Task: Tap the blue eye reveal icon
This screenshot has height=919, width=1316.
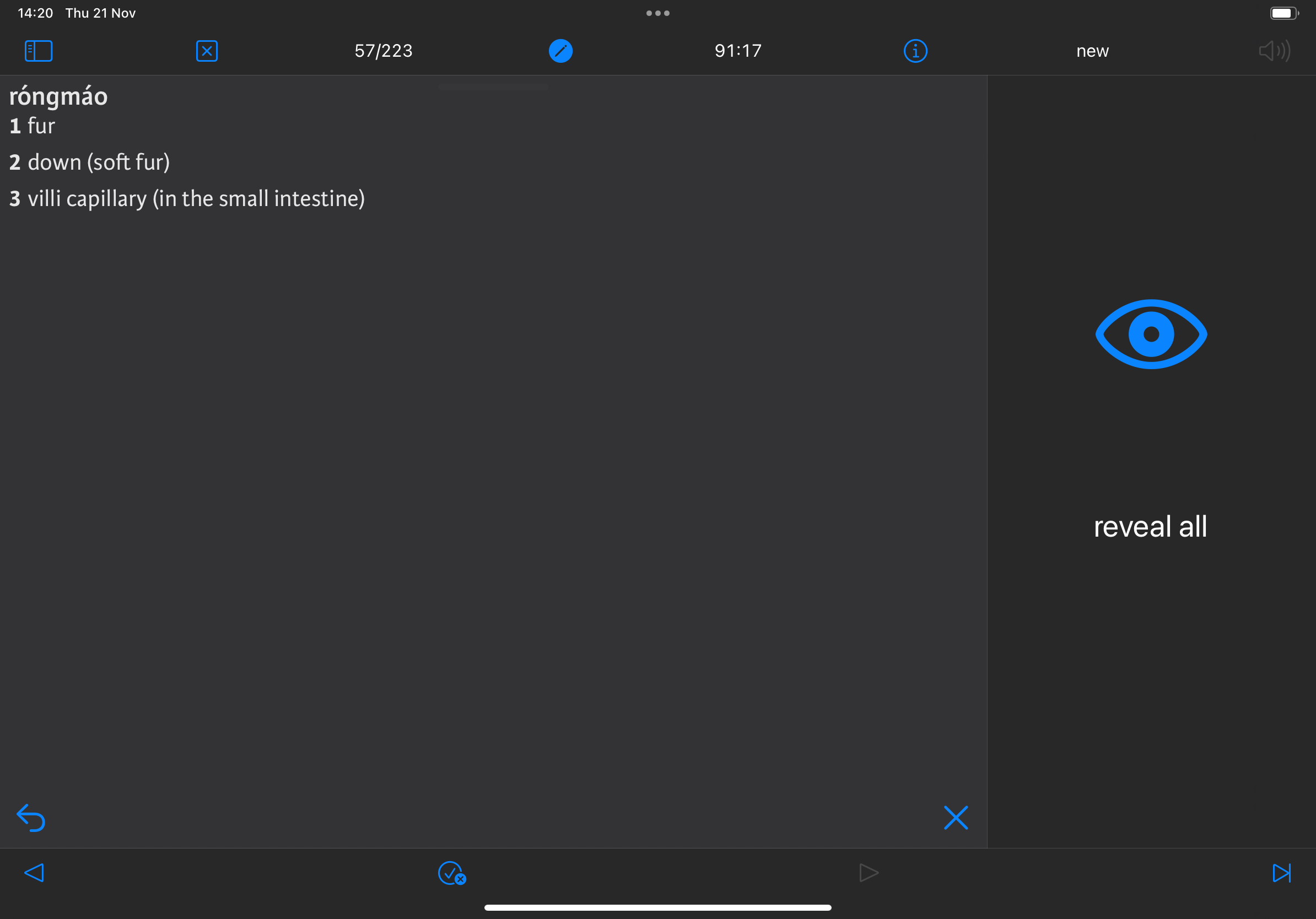Action: pyautogui.click(x=1151, y=334)
